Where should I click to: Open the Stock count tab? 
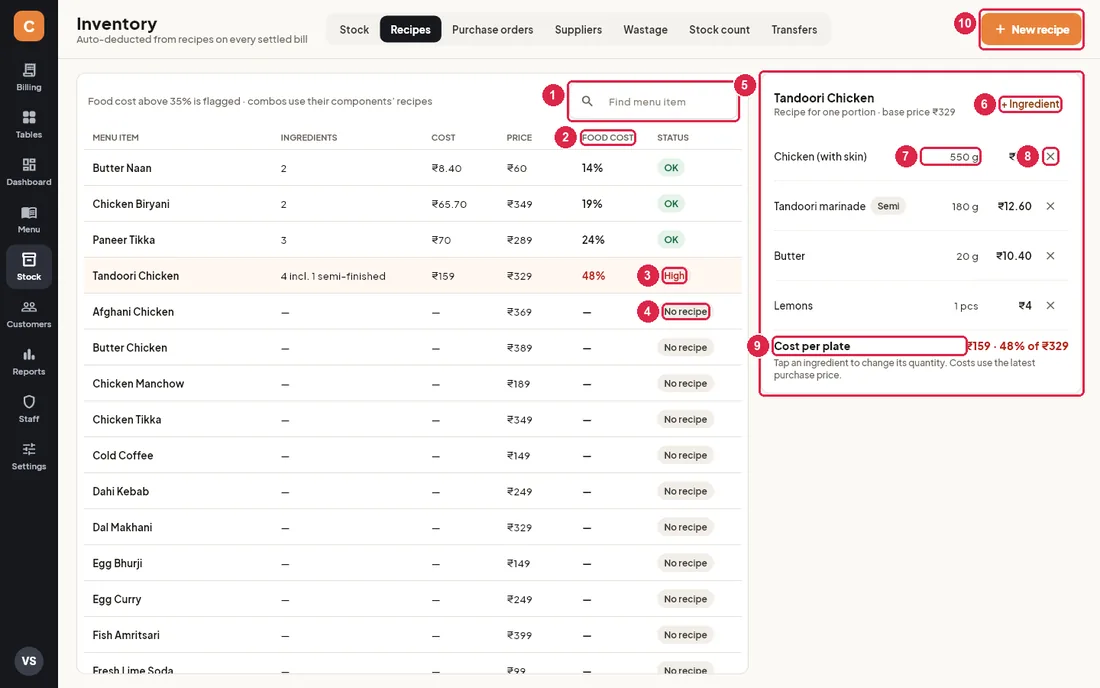click(x=719, y=29)
